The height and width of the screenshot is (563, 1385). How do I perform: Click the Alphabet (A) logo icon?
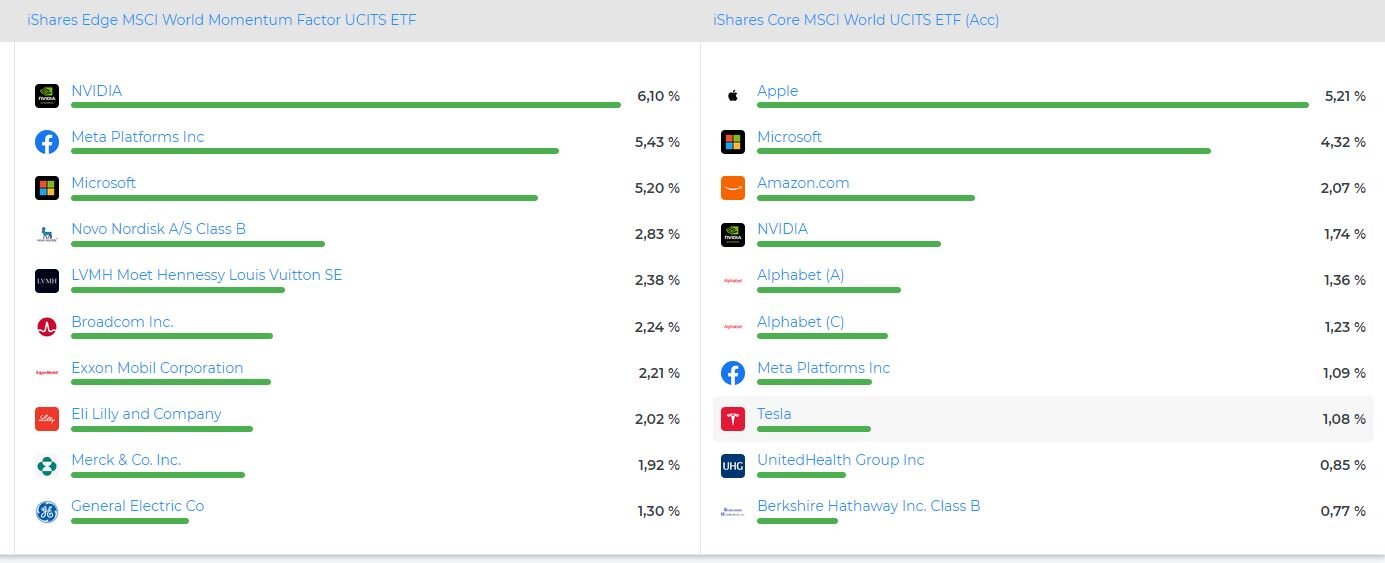(x=733, y=281)
